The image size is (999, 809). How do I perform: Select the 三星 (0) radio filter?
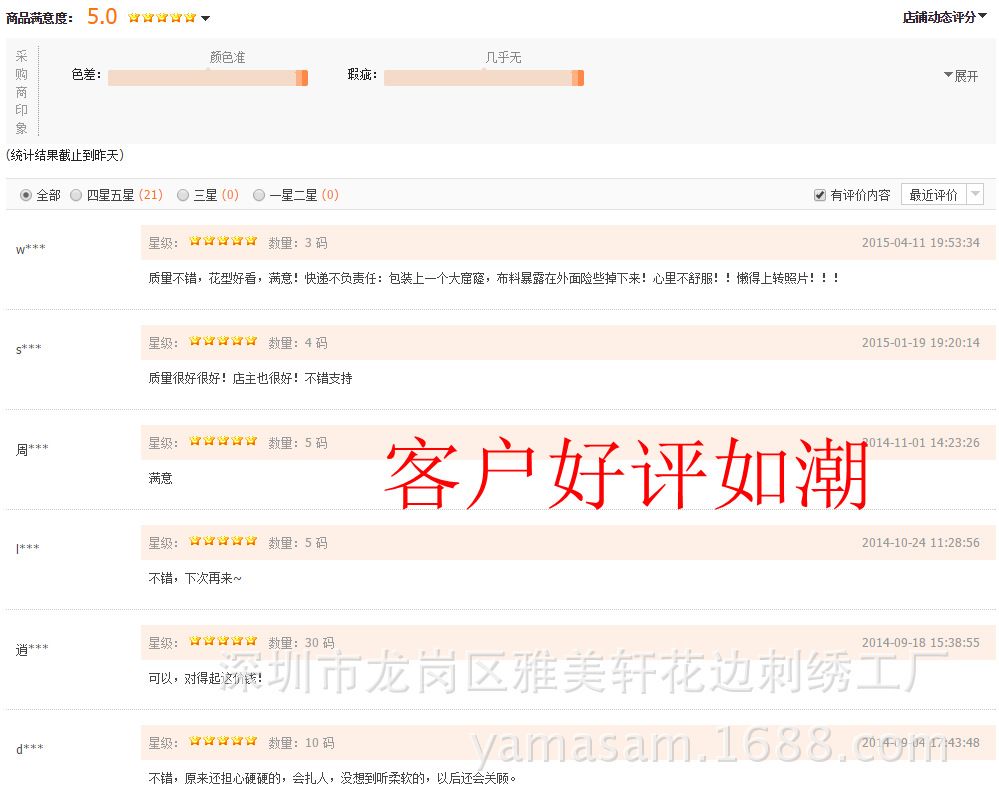[183, 196]
